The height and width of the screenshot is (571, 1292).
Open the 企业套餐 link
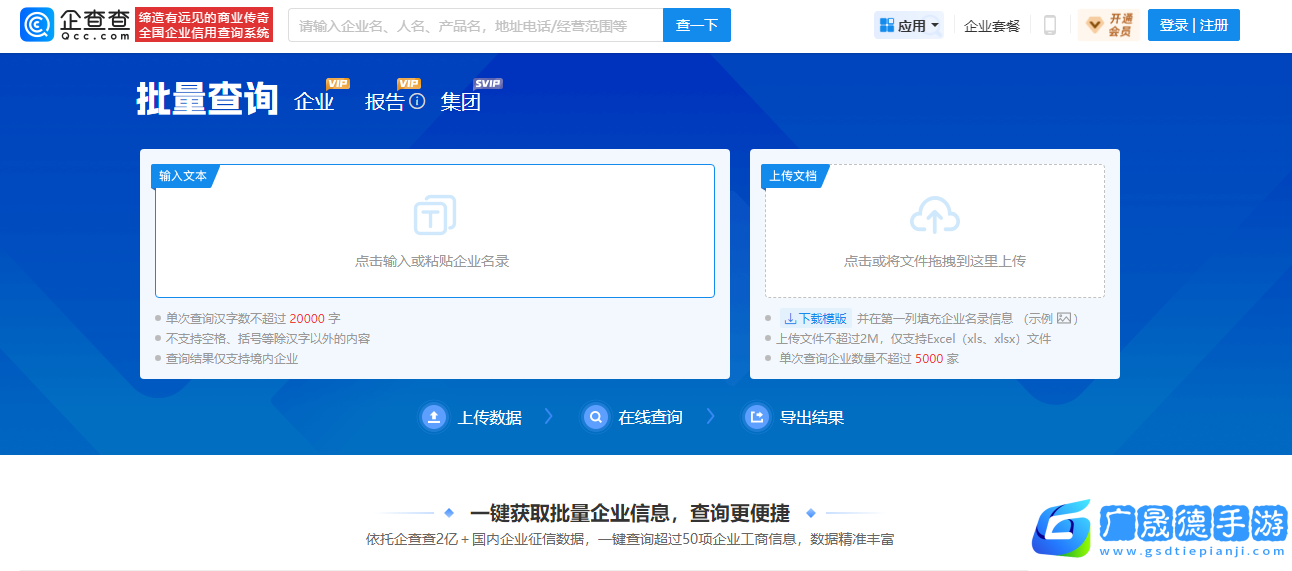point(991,26)
